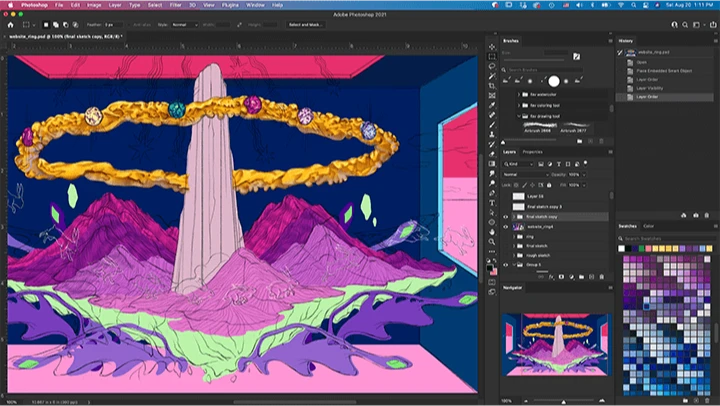
Task: Show the hidden ring group
Action: pyautogui.click(x=506, y=237)
